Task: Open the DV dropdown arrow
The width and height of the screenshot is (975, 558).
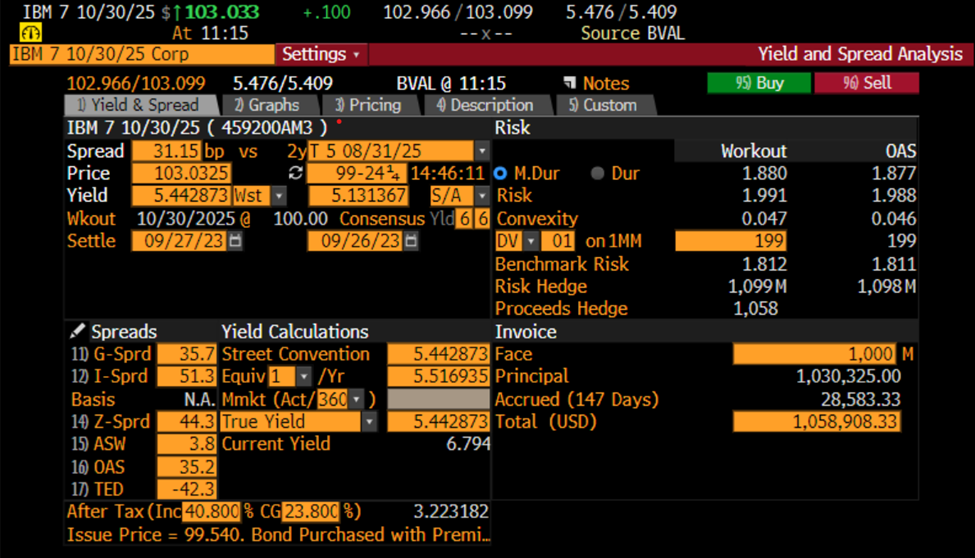Action: [x=531, y=241]
